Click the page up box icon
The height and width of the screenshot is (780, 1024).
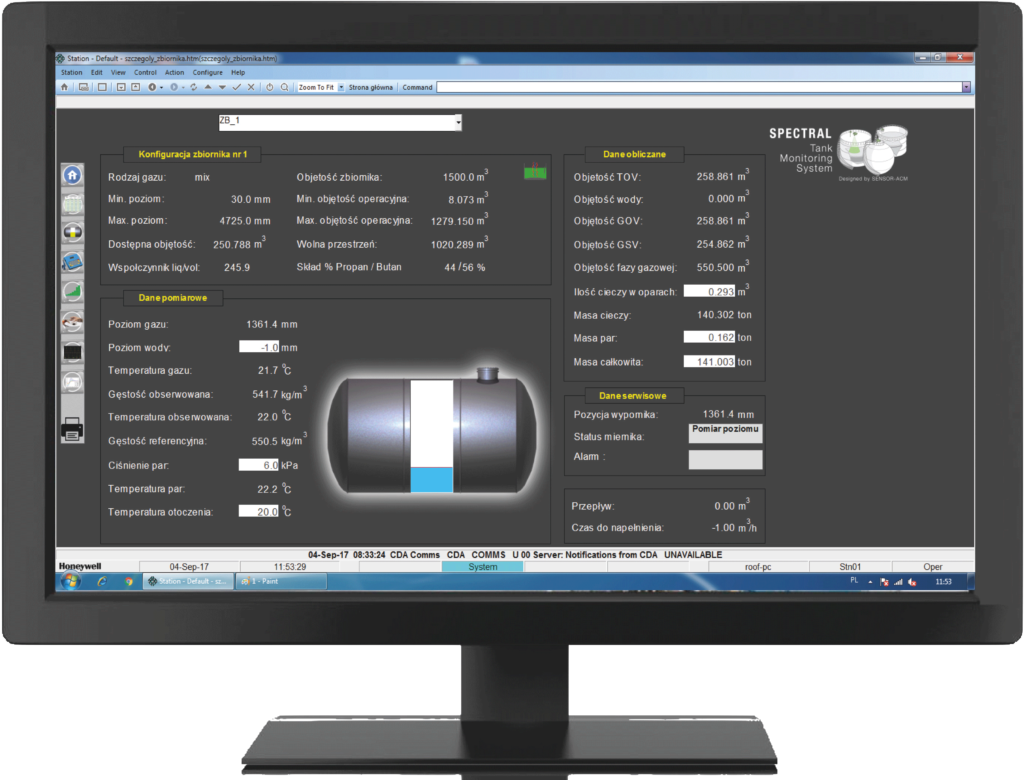(x=135, y=87)
